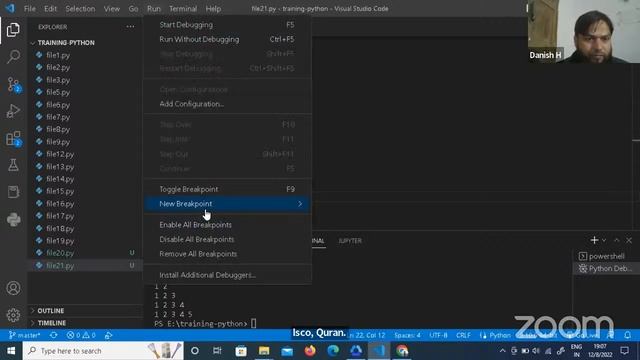Select Start Debugging menu item
Image resolution: width=640 pixels, height=360 pixels.
227,25
